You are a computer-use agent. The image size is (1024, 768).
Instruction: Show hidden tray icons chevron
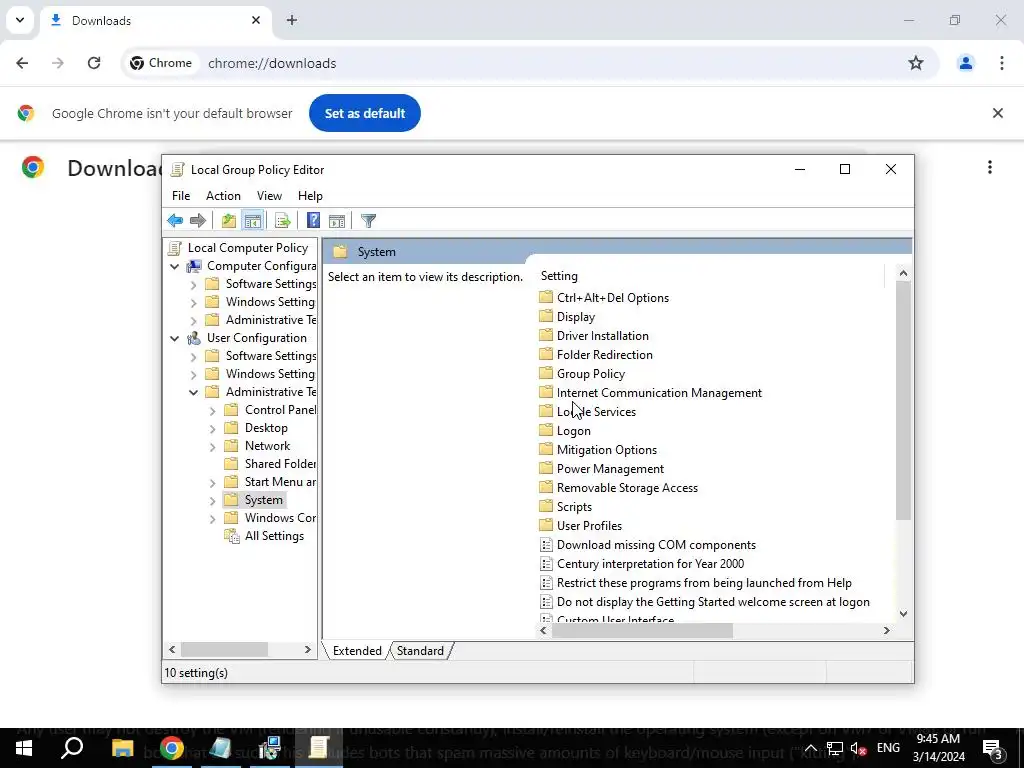click(x=810, y=748)
